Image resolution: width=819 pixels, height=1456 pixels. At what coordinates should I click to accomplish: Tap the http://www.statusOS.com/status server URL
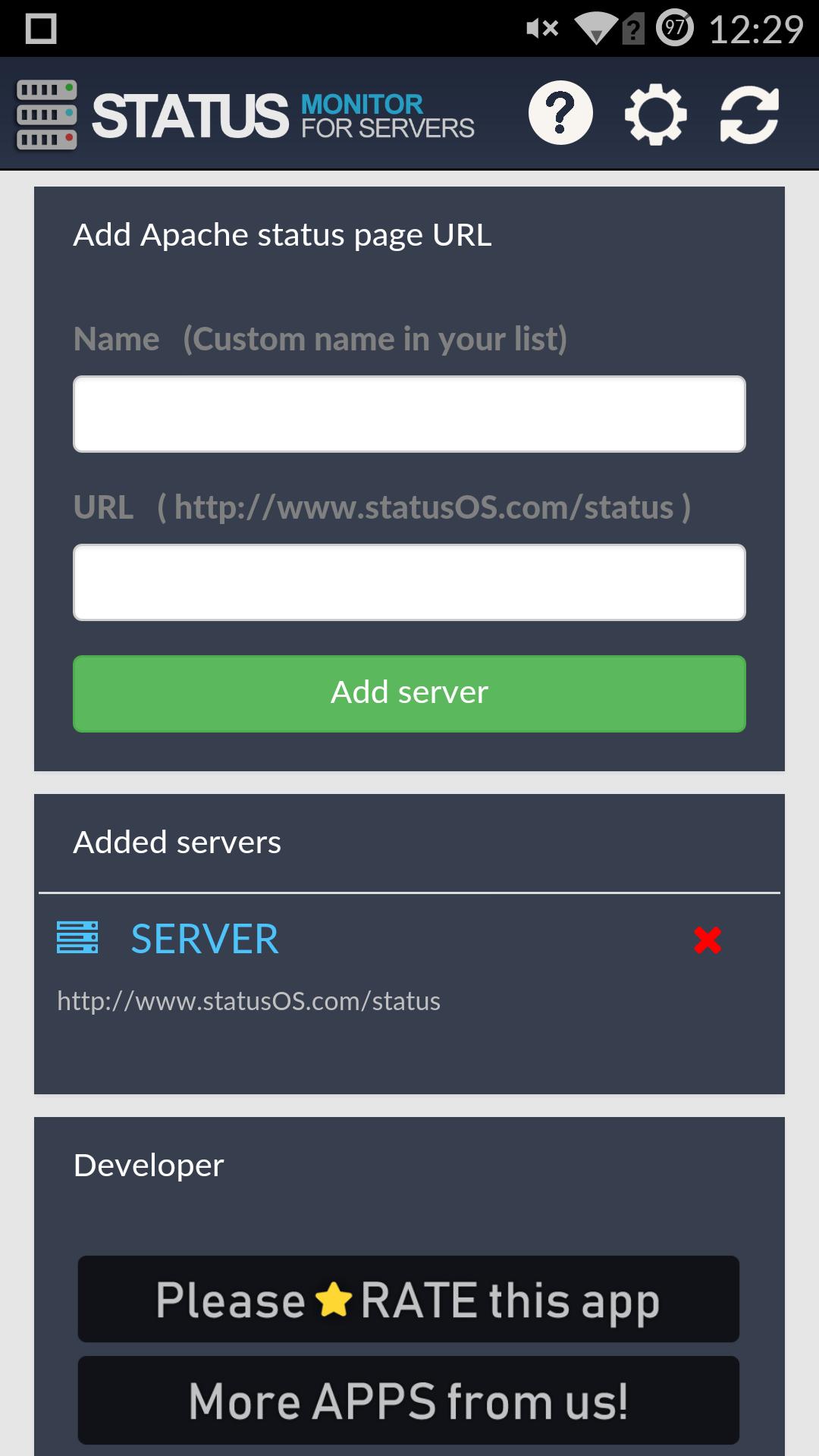pyautogui.click(x=249, y=1001)
